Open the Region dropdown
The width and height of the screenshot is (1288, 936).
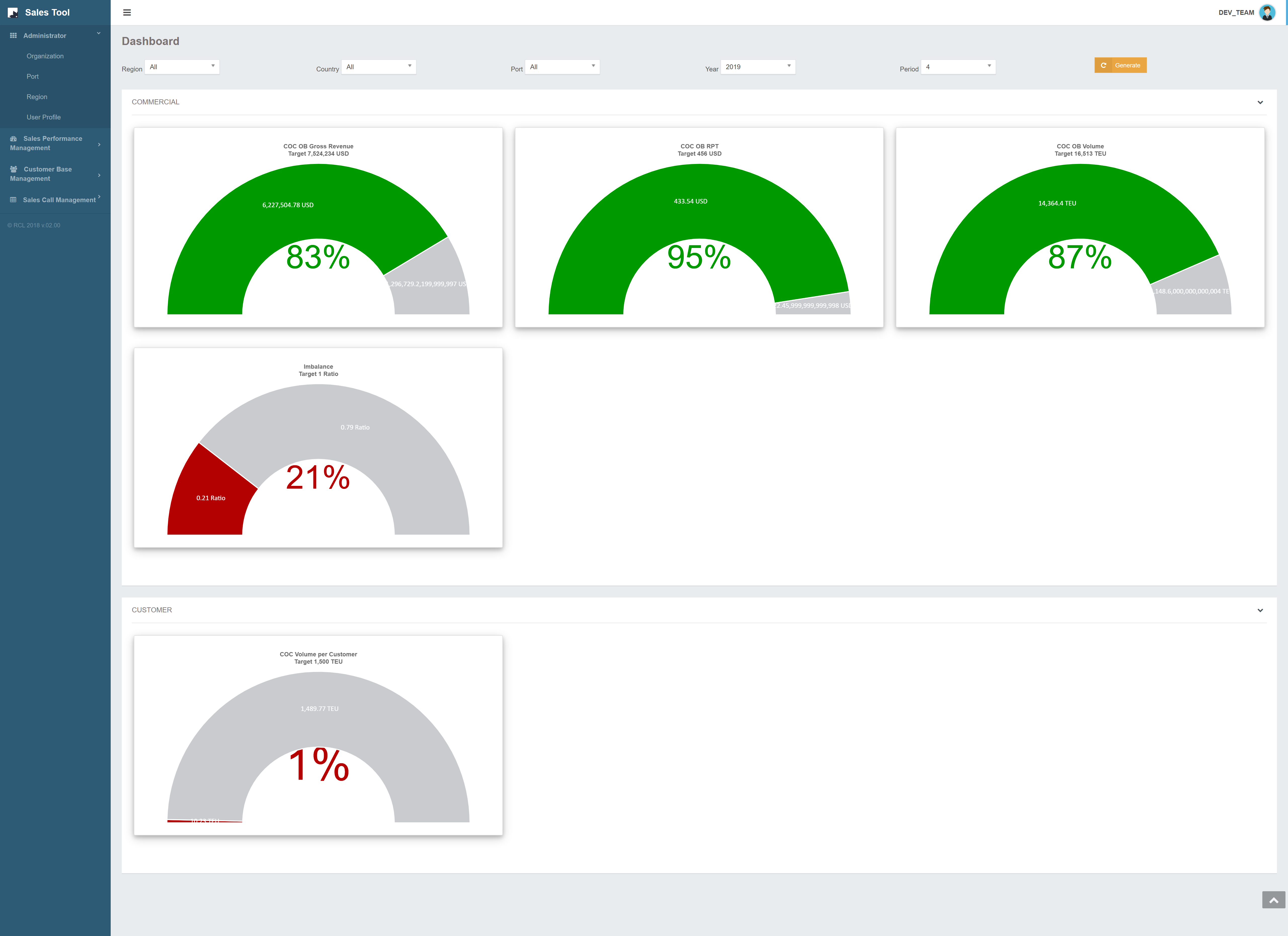tap(182, 67)
